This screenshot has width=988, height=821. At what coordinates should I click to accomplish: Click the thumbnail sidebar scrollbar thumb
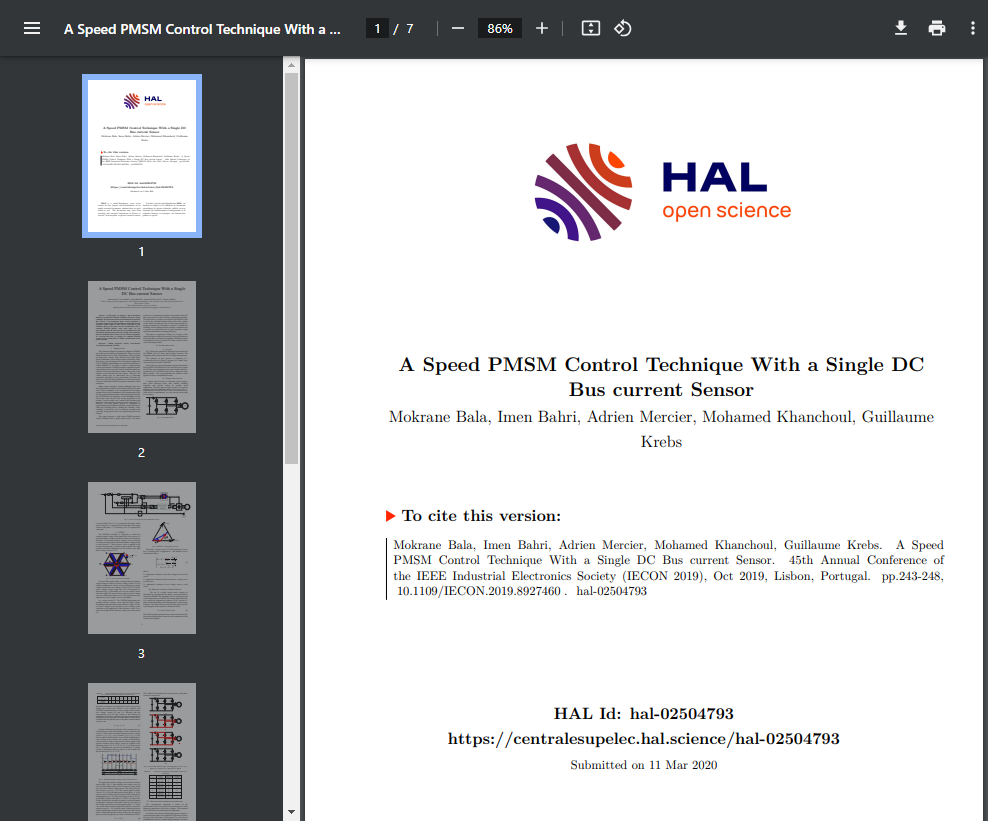point(291,268)
